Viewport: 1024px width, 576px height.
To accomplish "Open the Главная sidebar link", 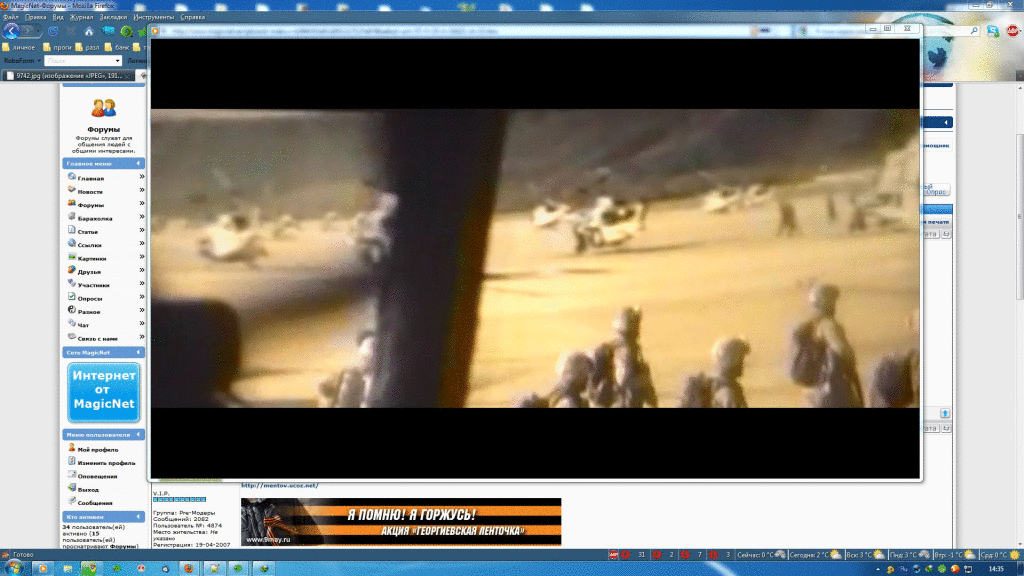I will [x=91, y=178].
